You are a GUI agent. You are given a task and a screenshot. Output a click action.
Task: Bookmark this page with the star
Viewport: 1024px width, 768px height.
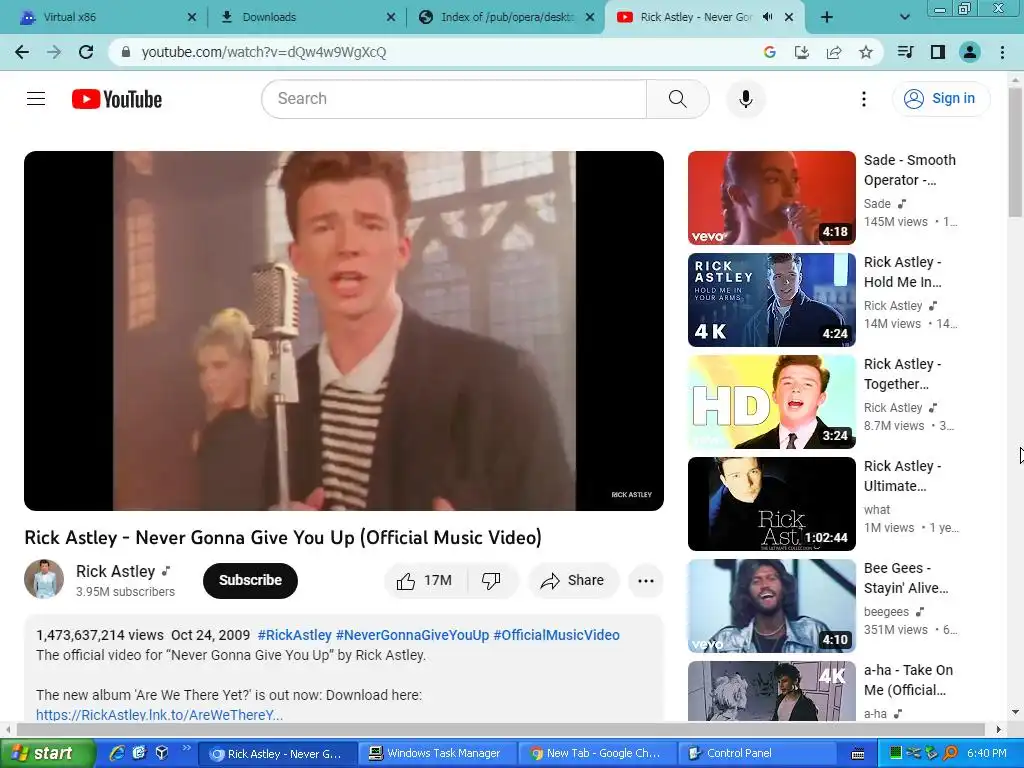click(x=866, y=52)
